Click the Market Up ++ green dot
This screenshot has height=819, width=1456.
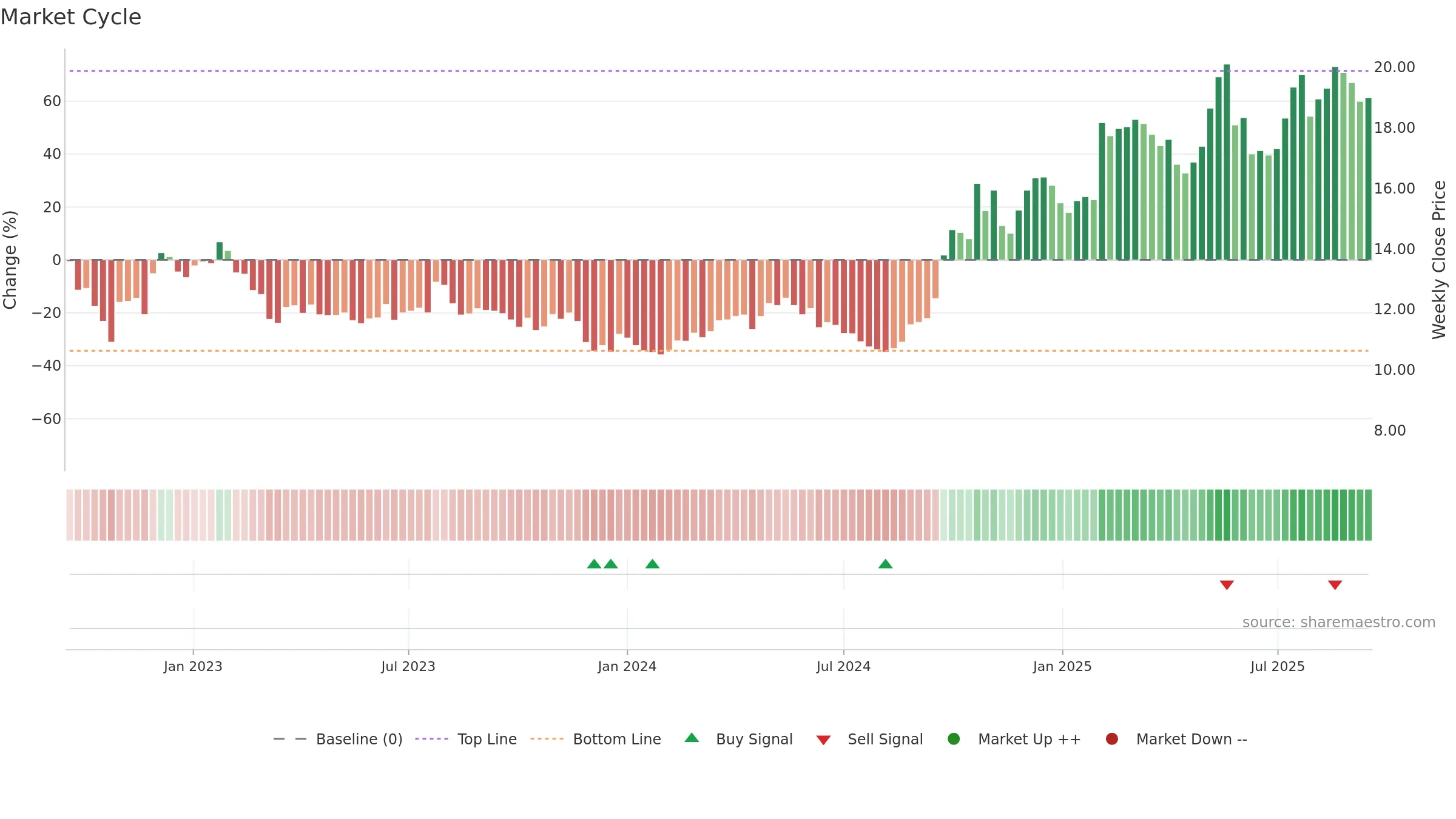tap(954, 739)
